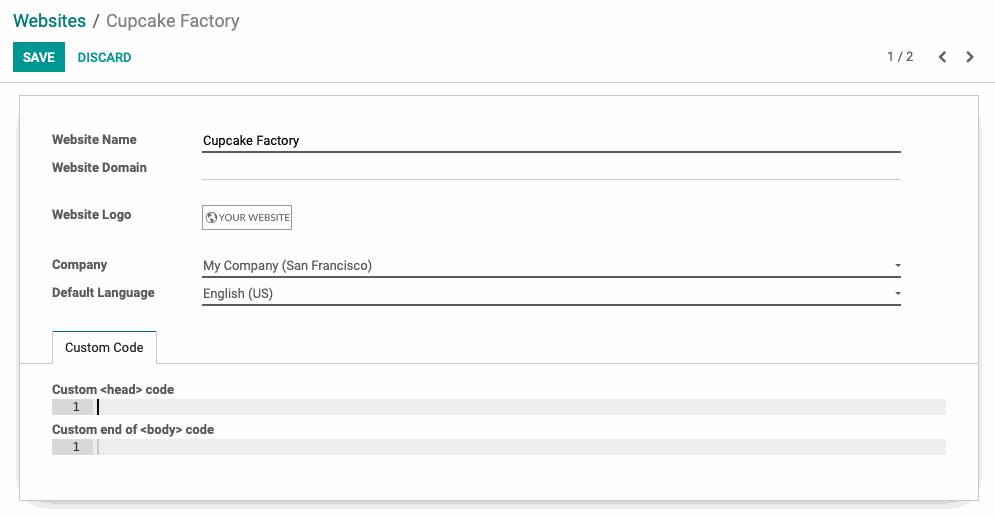Click inside the Custom head code editor
The image size is (995, 515).
pos(520,407)
